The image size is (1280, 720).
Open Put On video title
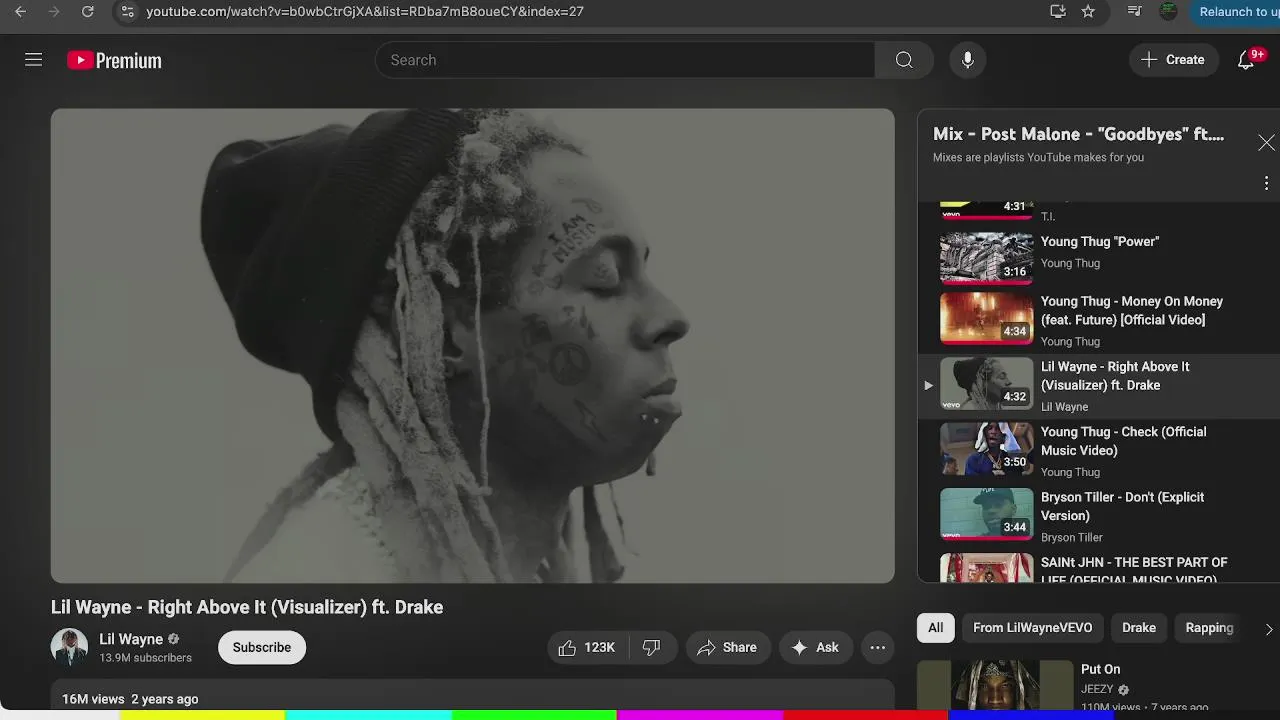1100,669
